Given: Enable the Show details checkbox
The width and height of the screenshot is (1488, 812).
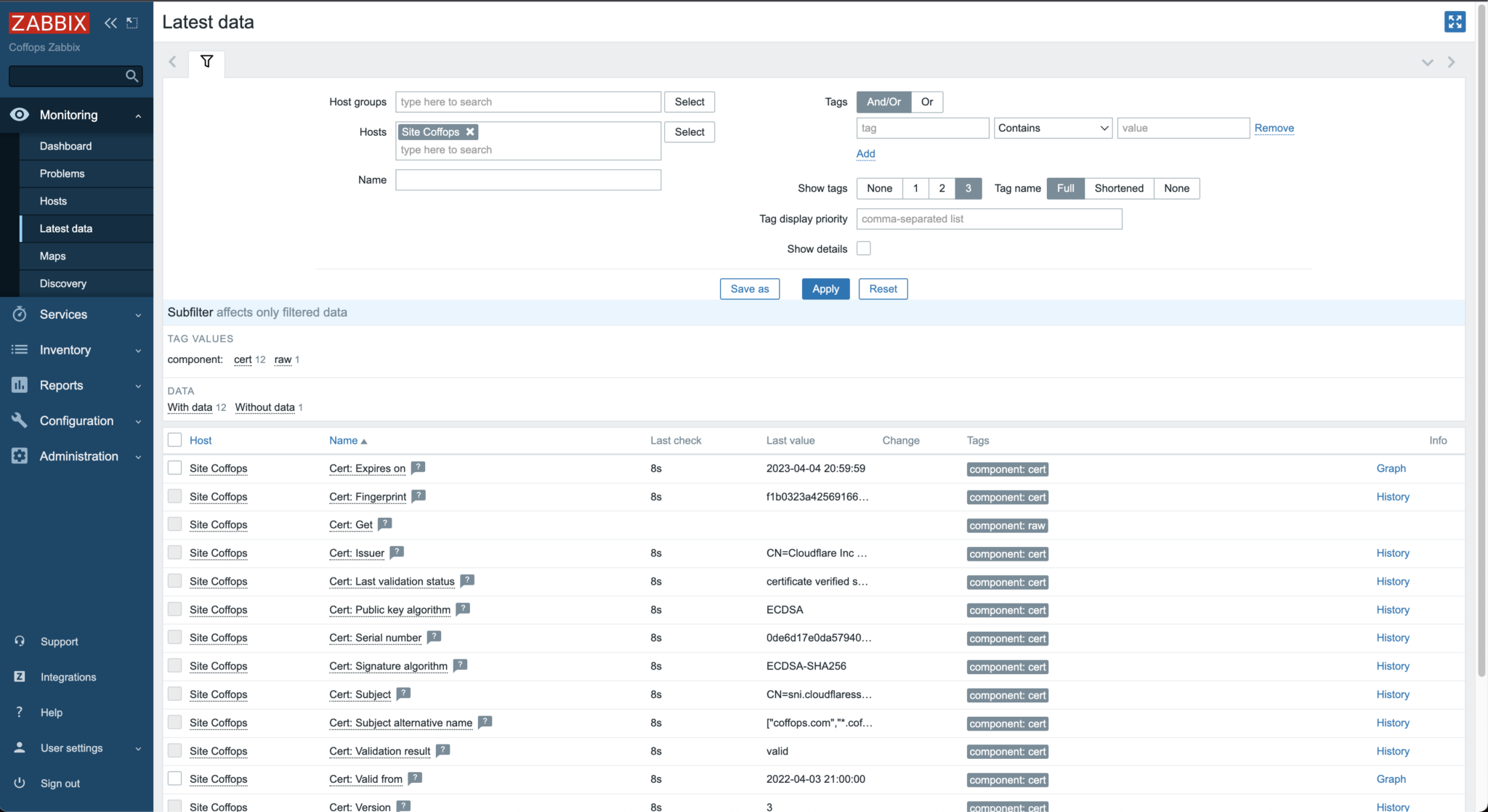Looking at the screenshot, I should [863, 248].
